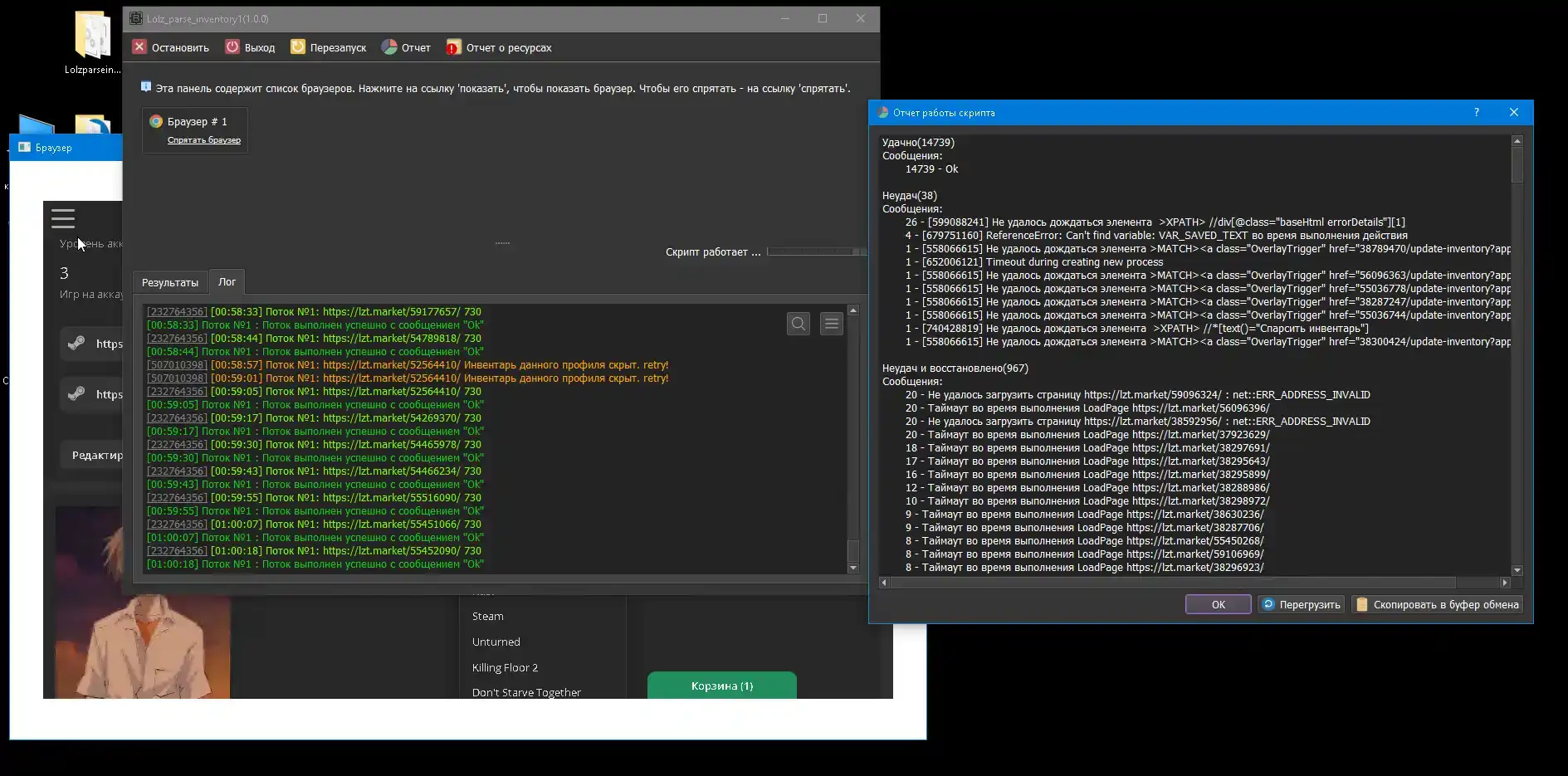Select Don't Starve Together in list
The image size is (1568, 776).
pos(526,692)
